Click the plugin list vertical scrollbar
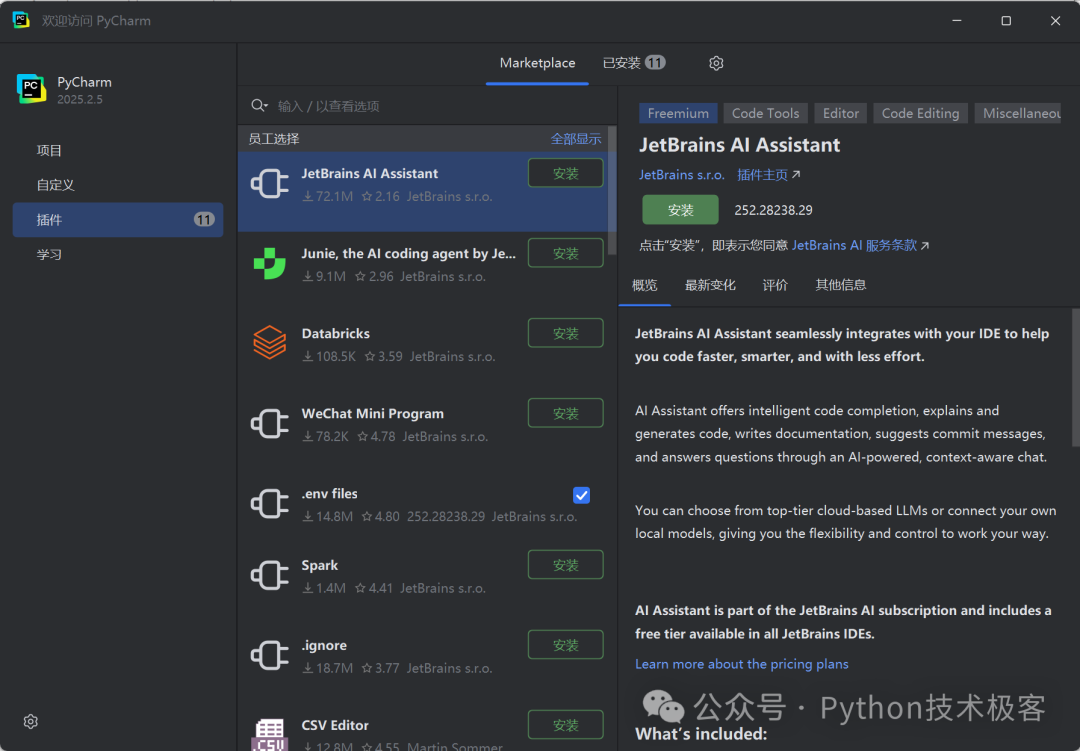 [612, 191]
